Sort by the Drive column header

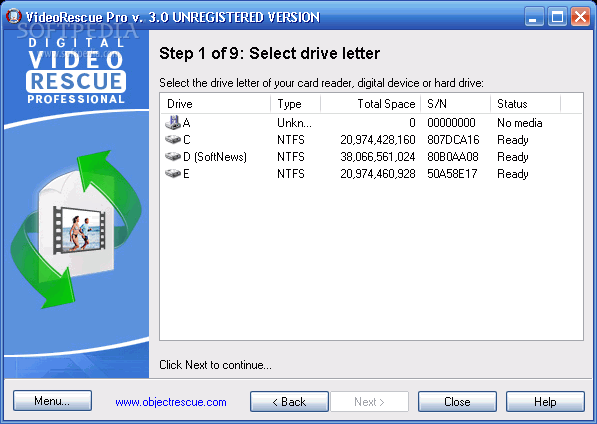215,104
